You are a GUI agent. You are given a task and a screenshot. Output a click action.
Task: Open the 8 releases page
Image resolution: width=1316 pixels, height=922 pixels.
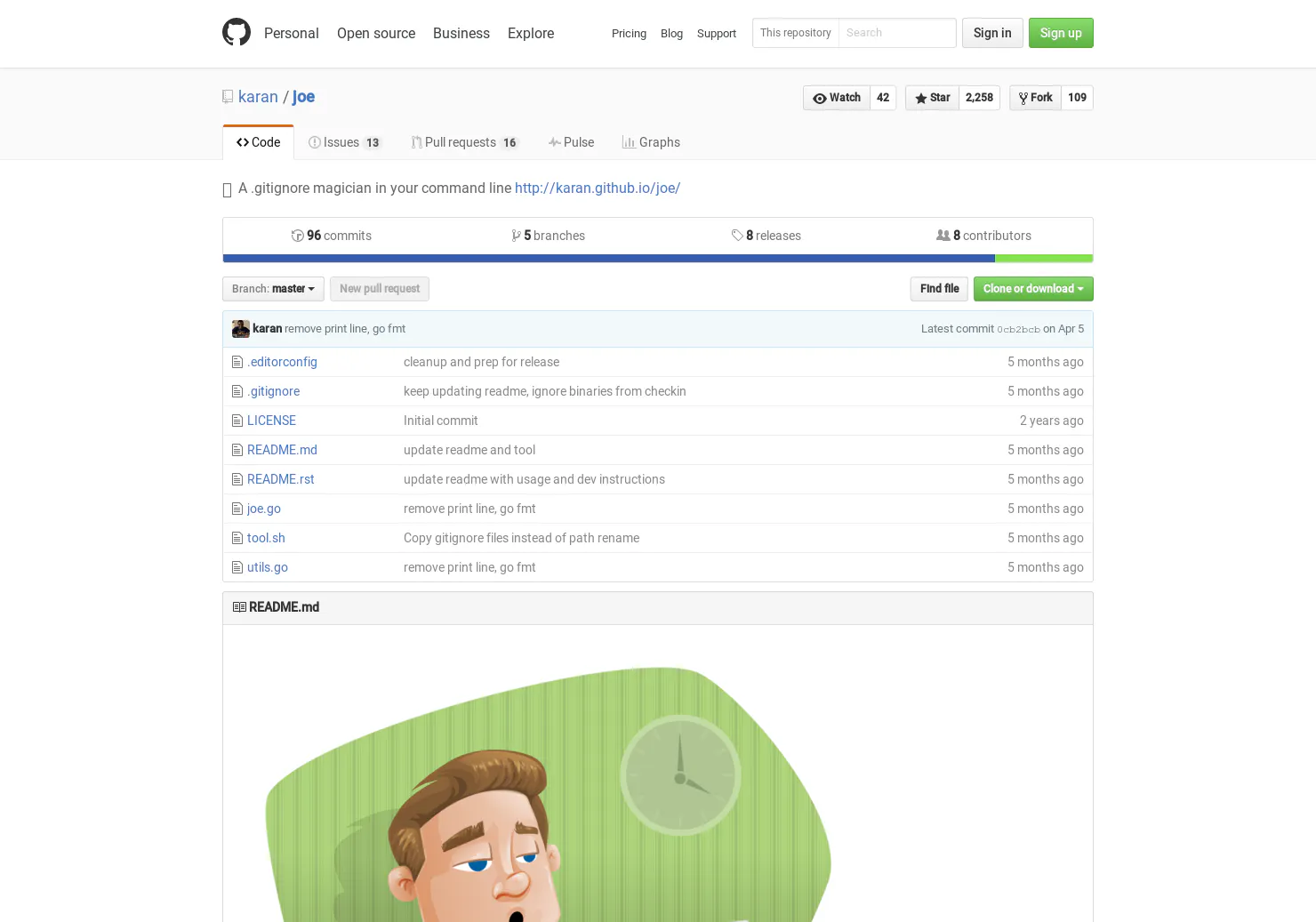766,236
